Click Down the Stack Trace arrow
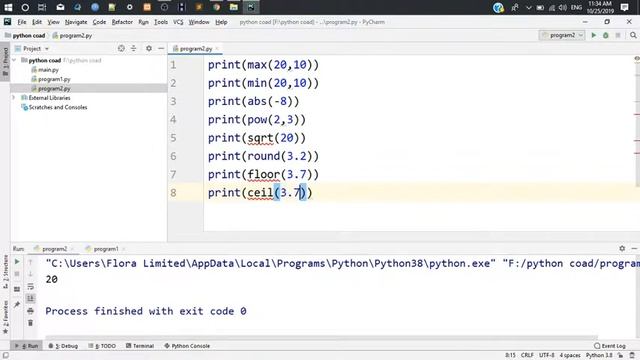The height and width of the screenshot is (360, 640). [x=31, y=274]
